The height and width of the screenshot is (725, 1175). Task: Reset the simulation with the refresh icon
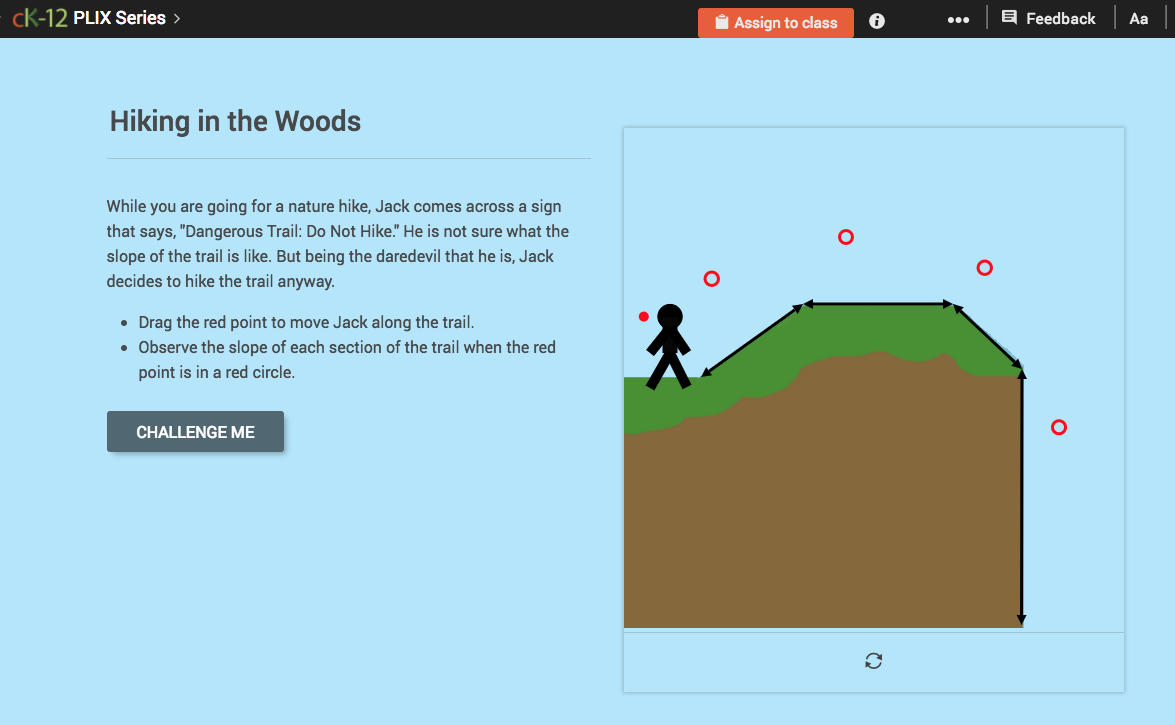pos(873,661)
